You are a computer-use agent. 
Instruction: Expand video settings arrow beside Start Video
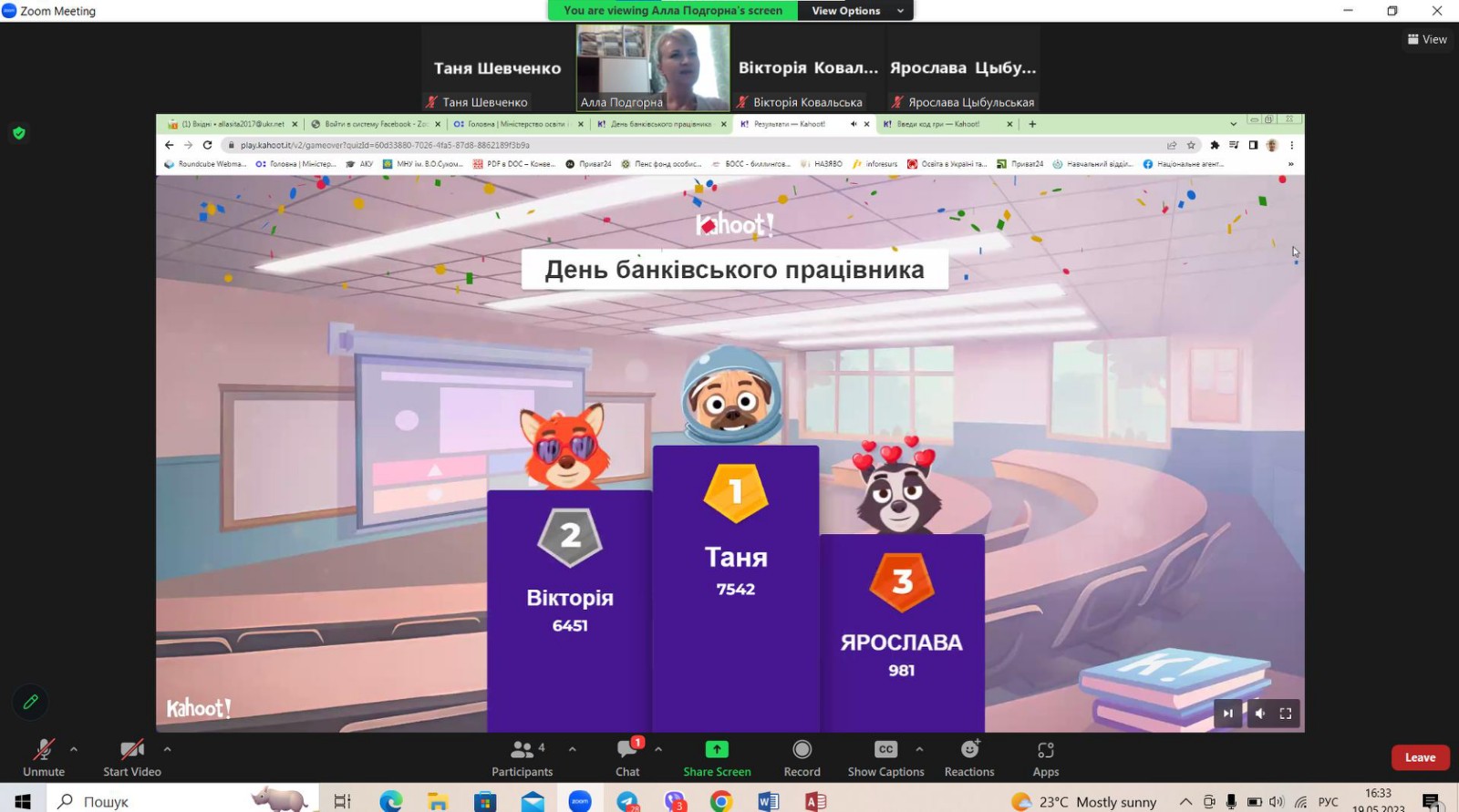tap(167, 749)
